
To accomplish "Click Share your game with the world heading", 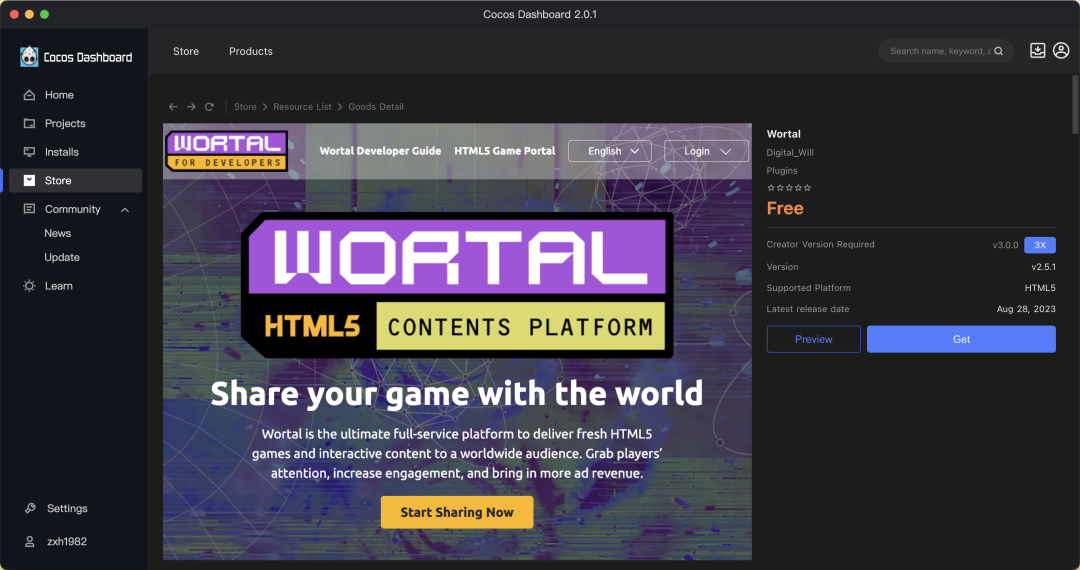I will pyautogui.click(x=457, y=394).
